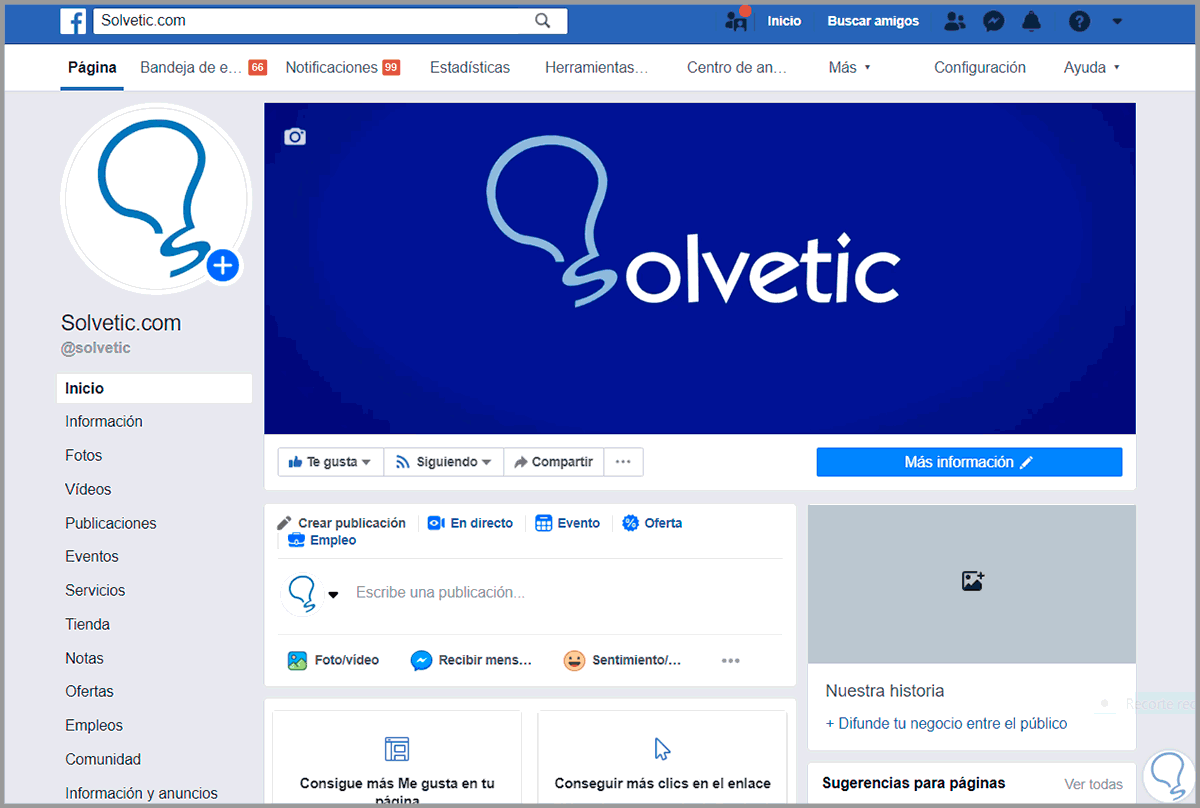The width and height of the screenshot is (1200, 808).
Task: Open the quick help question mark icon
Action: [1079, 21]
